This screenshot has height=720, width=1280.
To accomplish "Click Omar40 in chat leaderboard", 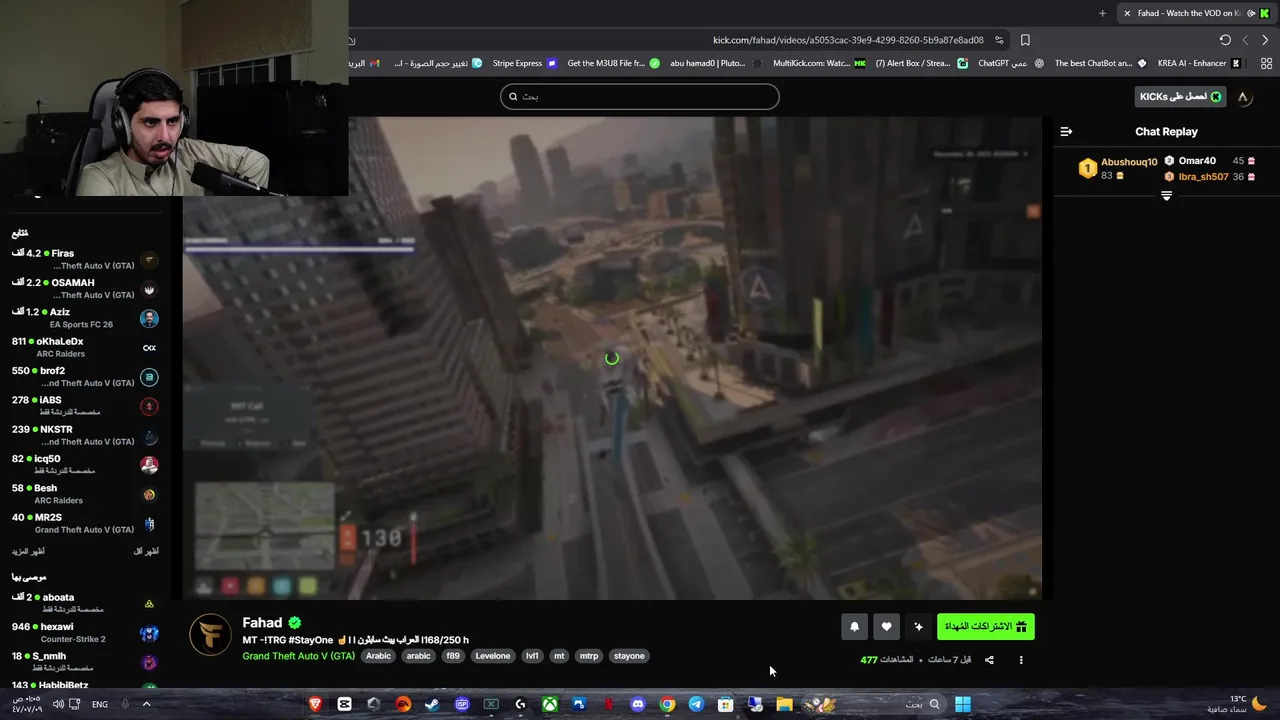I will pyautogui.click(x=1197, y=161).
